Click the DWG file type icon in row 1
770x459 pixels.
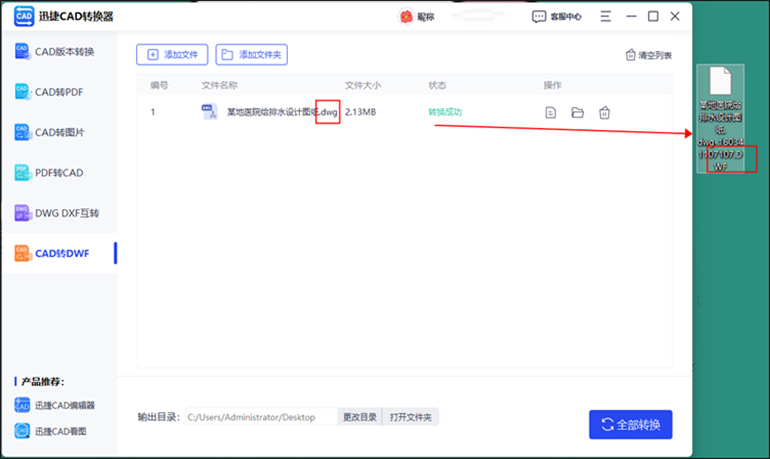click(210, 112)
